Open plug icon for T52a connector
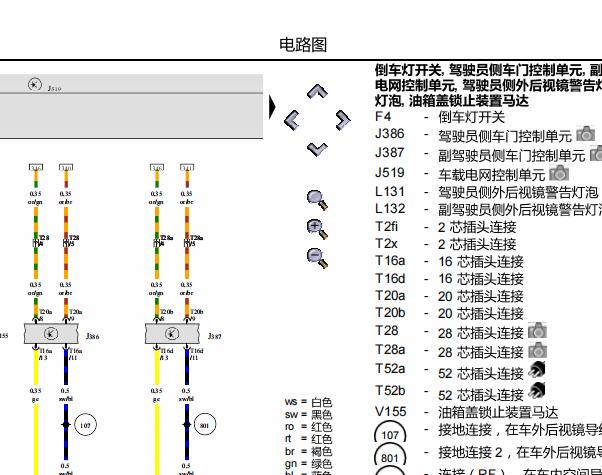The height and width of the screenshot is (475, 602). click(x=537, y=370)
